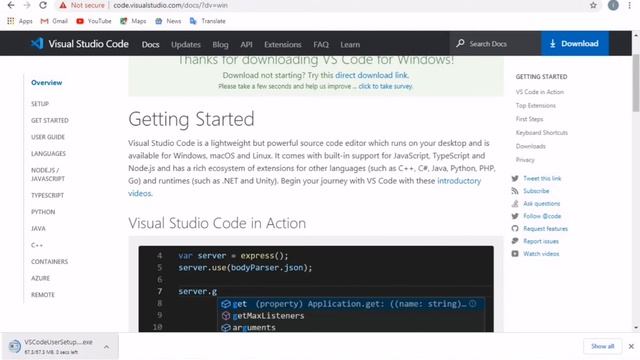
Task: Click the Show all downloads button
Action: tap(602, 346)
